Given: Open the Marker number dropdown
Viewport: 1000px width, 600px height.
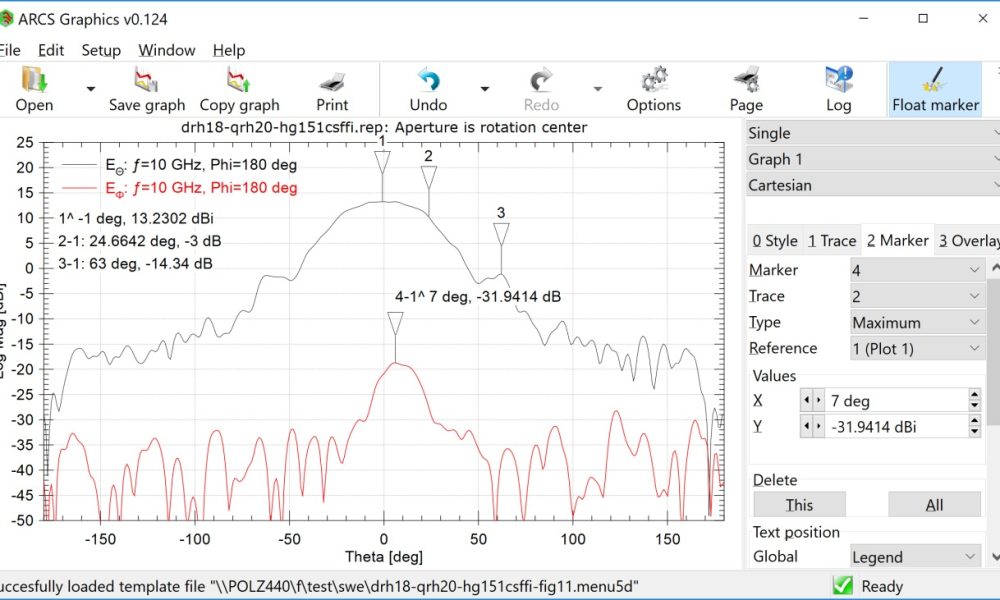Looking at the screenshot, I should (916, 270).
